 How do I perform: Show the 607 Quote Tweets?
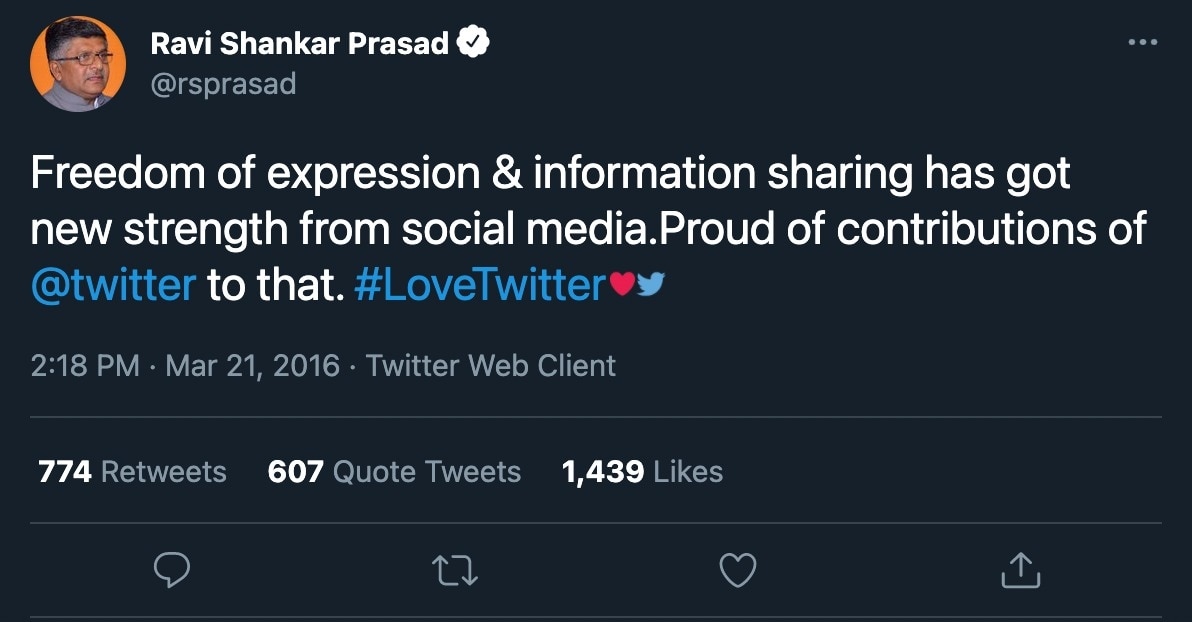pos(394,472)
